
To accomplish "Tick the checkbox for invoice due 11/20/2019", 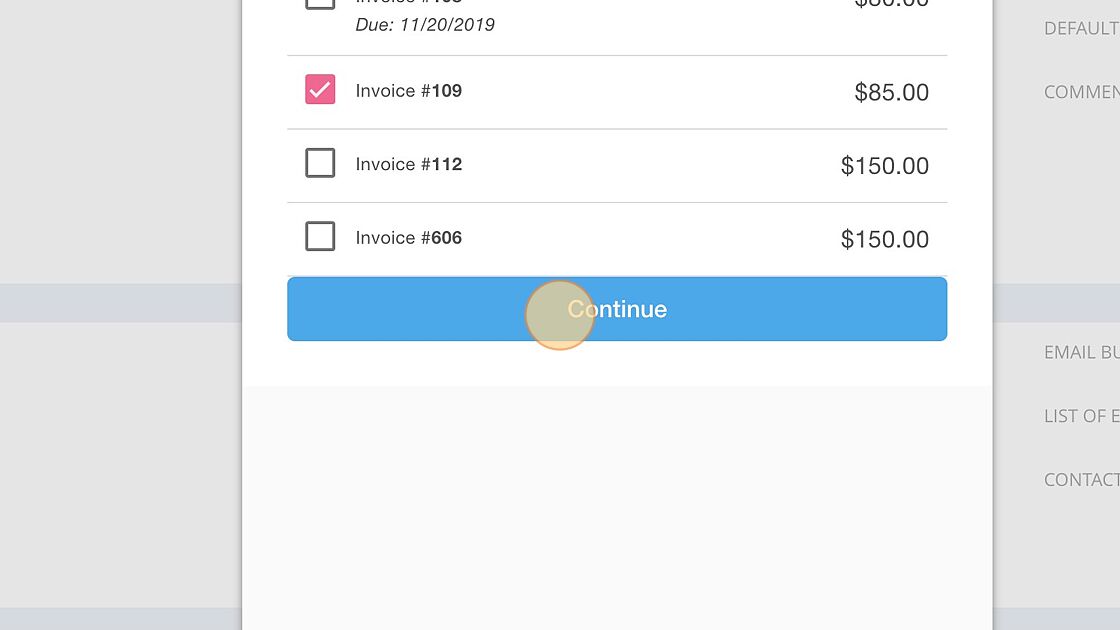I will coord(320,4).
